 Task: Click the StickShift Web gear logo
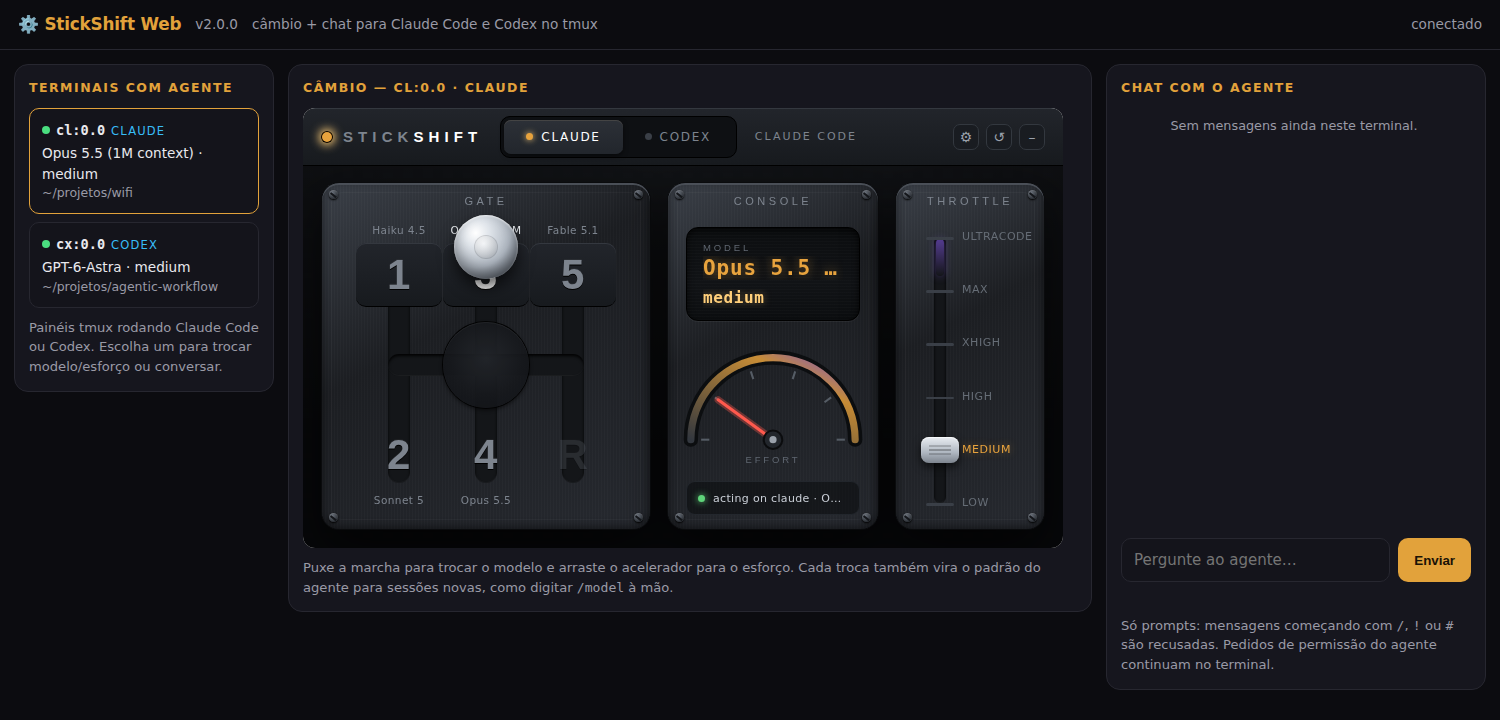[x=28, y=24]
